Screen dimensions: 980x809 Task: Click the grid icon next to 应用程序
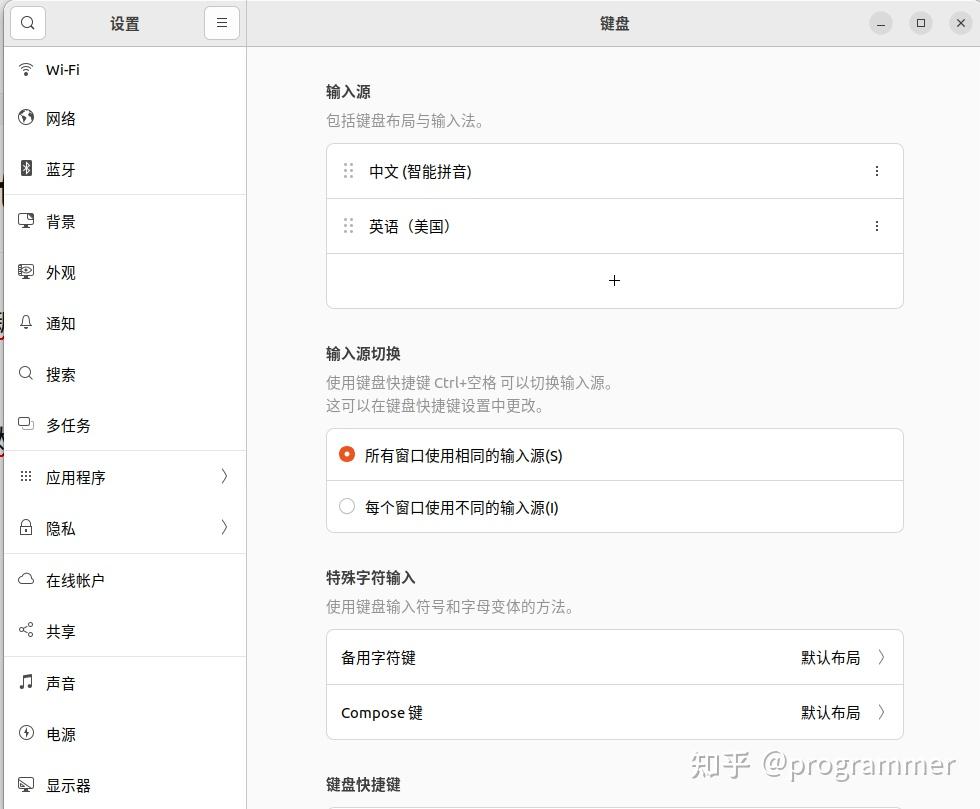(26, 476)
